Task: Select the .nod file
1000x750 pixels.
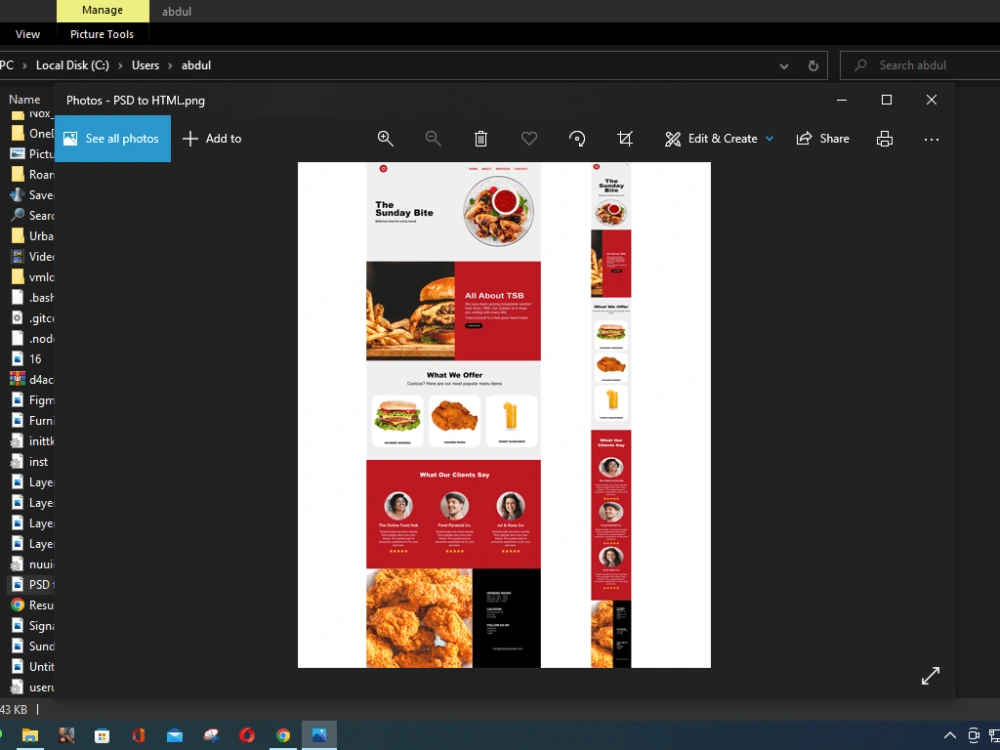Action: point(33,339)
